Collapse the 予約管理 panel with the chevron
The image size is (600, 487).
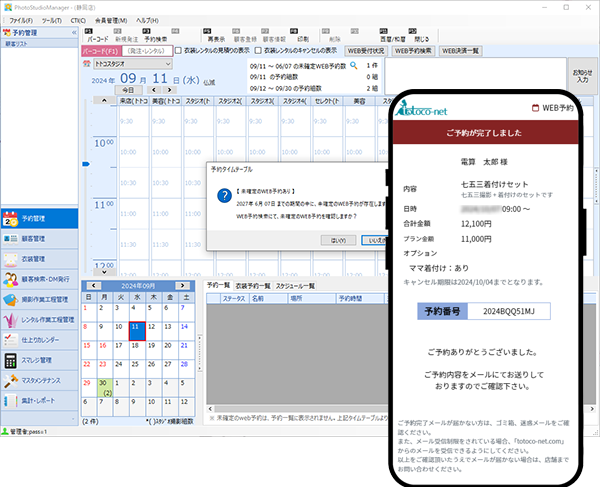[x=75, y=32]
